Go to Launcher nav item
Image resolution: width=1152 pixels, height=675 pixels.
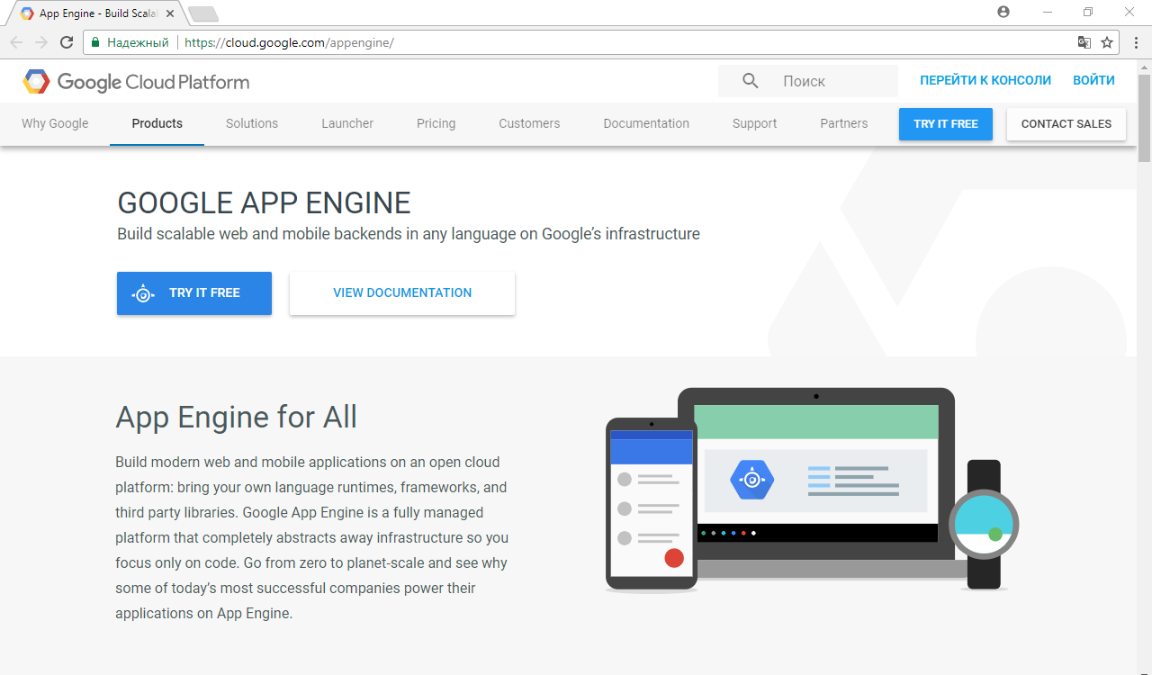tap(348, 123)
